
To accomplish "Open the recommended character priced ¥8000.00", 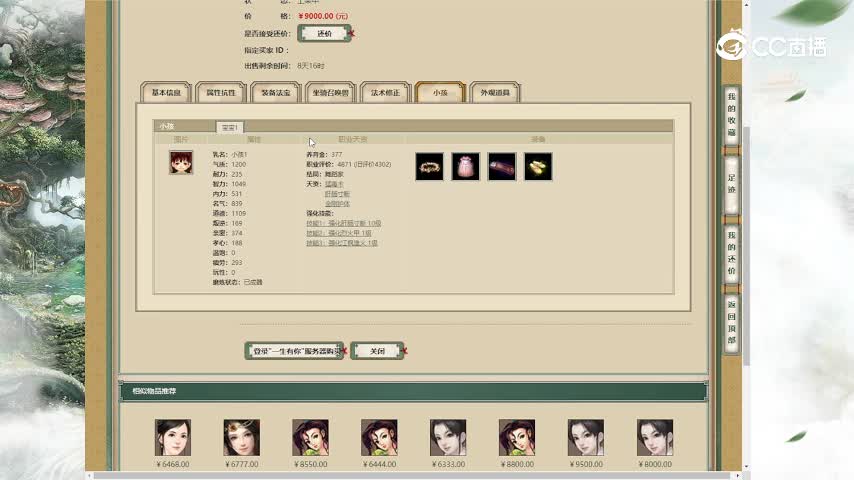I will (655, 438).
